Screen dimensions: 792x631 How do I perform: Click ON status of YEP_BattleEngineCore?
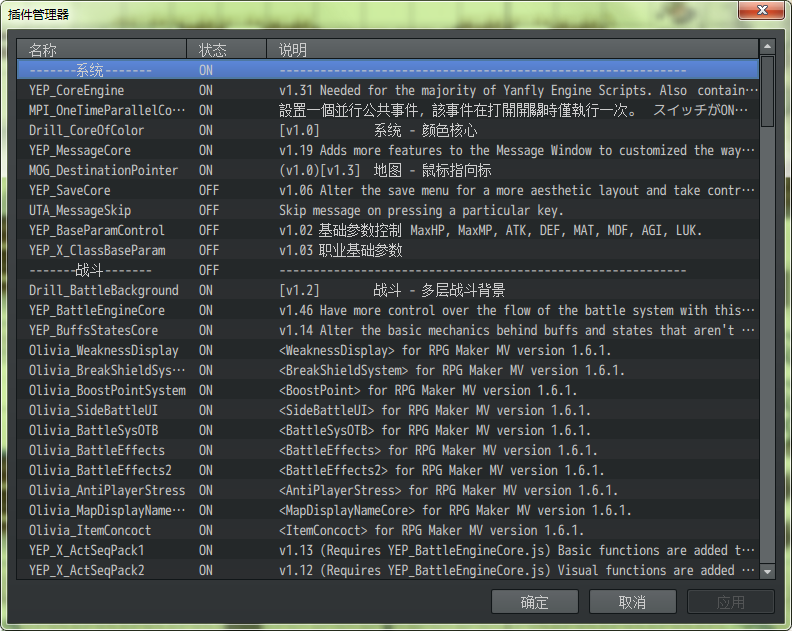206,310
